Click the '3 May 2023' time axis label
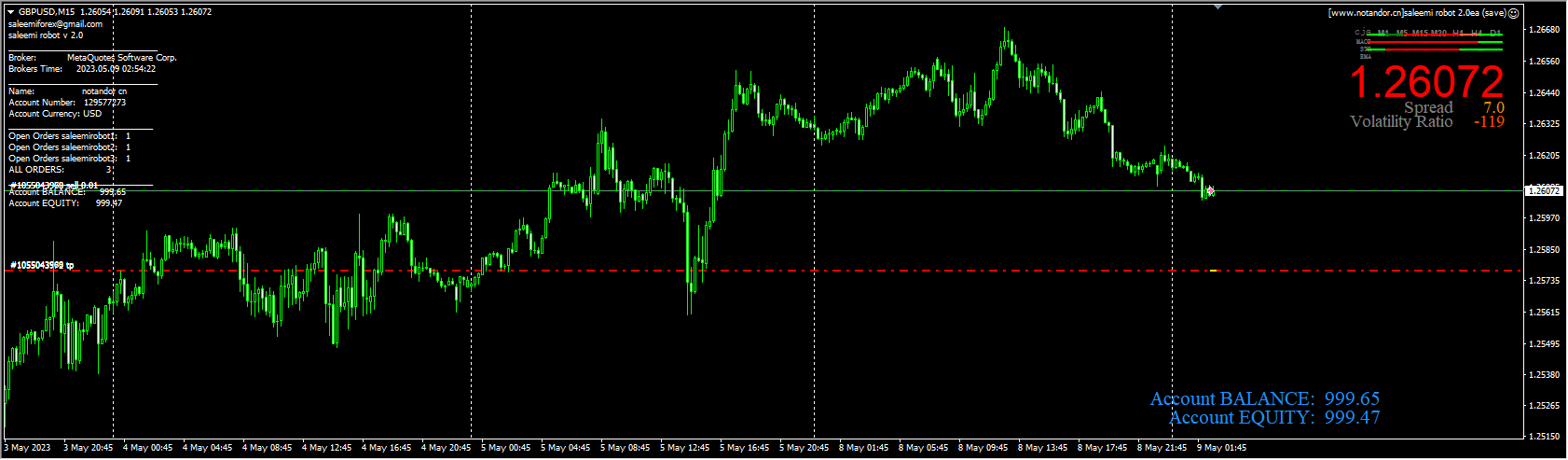The width and height of the screenshot is (1568, 460). 29,448
